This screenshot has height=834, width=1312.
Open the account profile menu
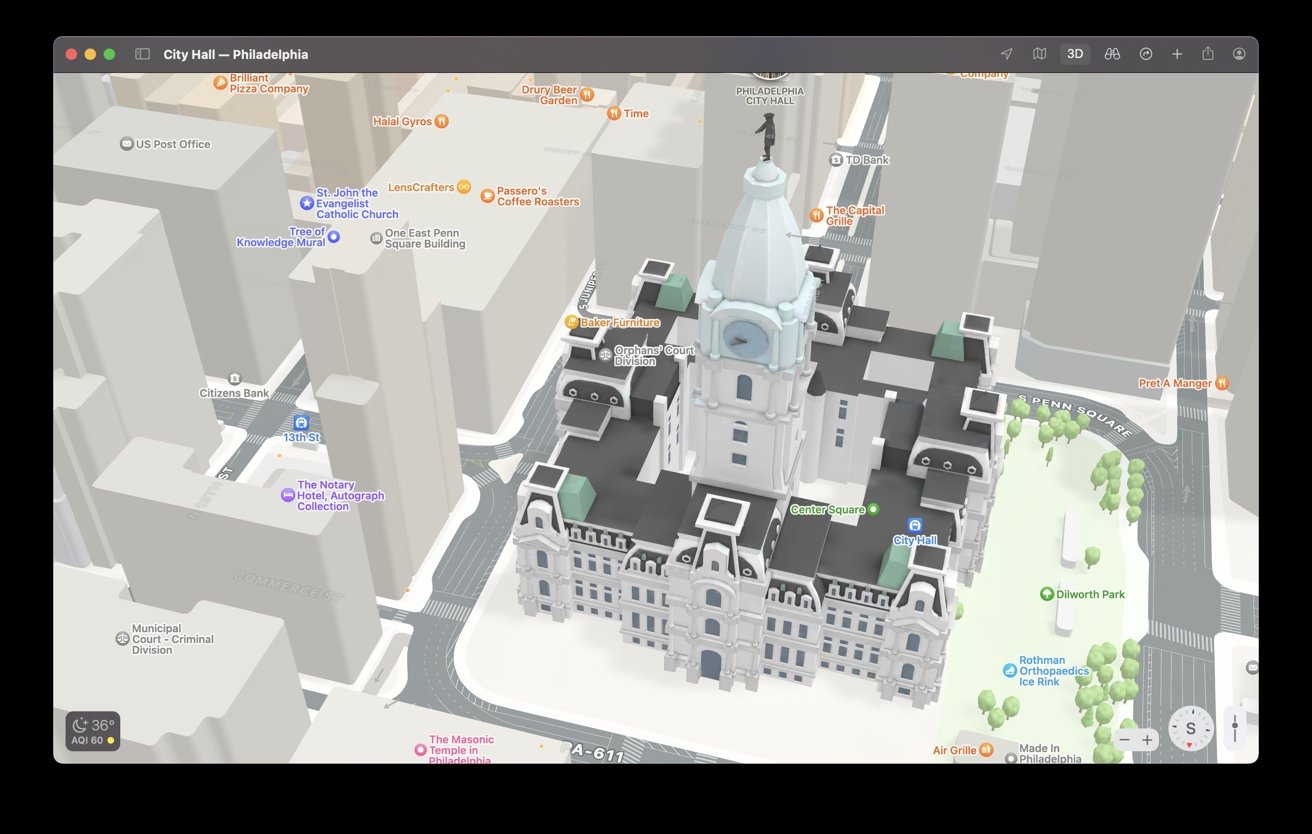(x=1239, y=54)
